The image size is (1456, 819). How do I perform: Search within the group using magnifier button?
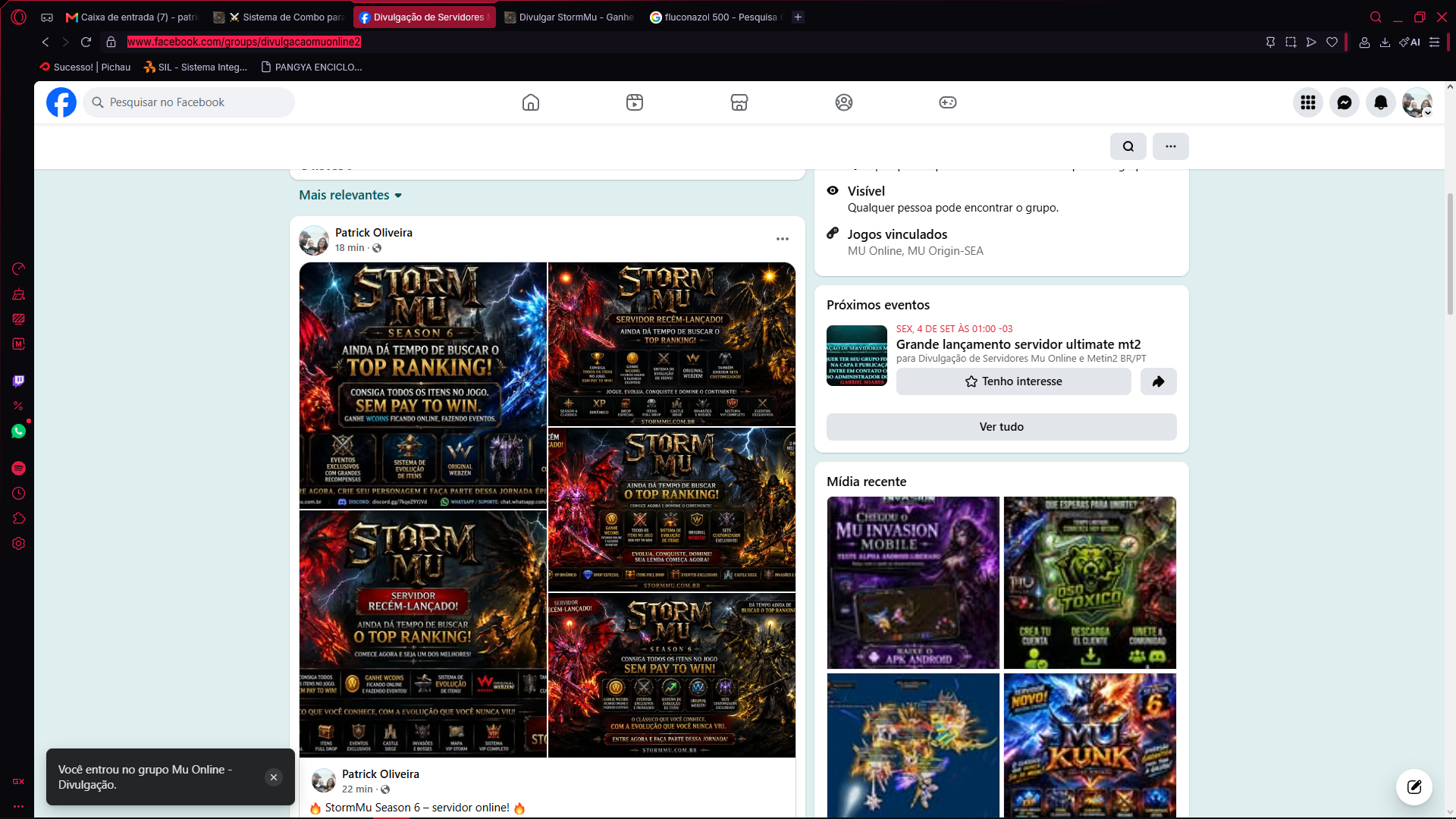[1128, 146]
